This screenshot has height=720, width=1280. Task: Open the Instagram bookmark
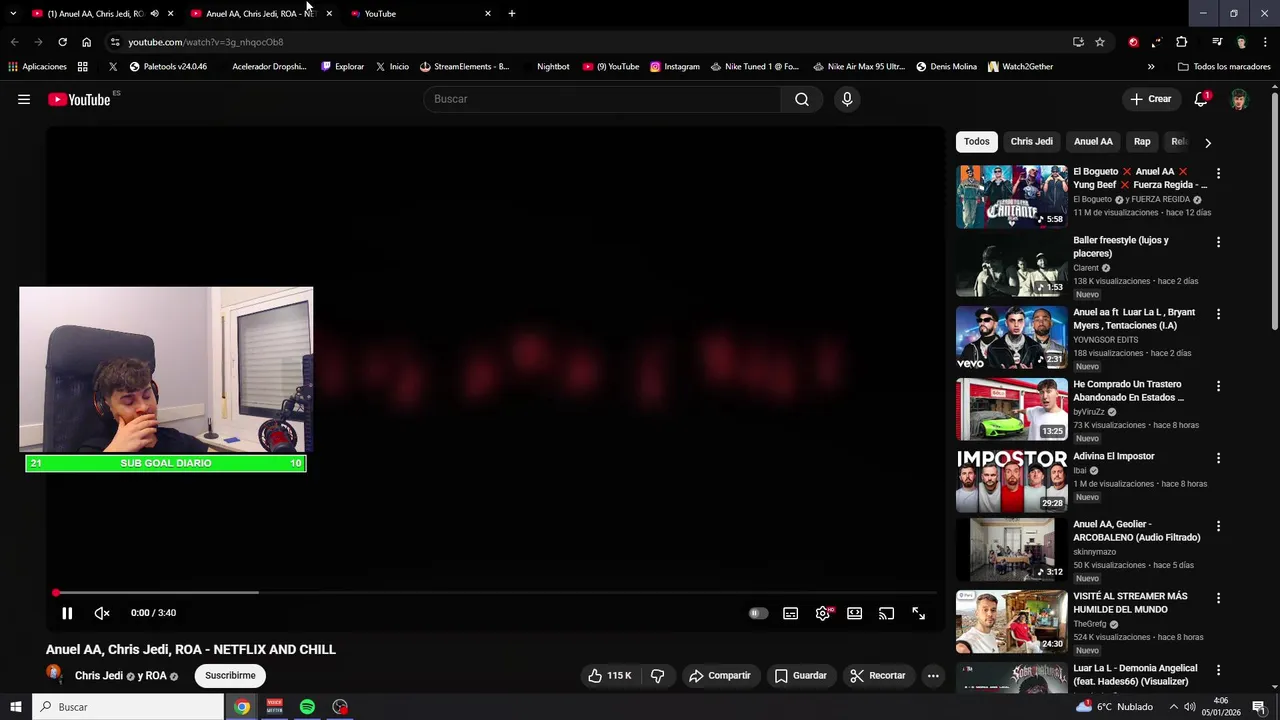click(x=675, y=67)
